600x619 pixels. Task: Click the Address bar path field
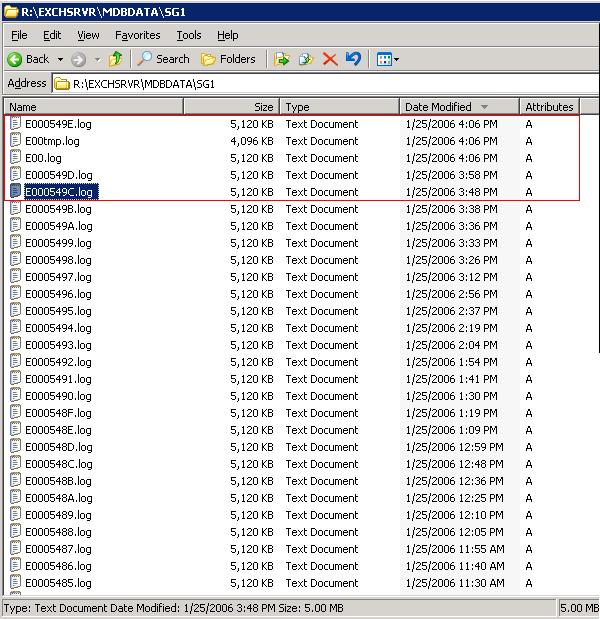click(x=326, y=84)
